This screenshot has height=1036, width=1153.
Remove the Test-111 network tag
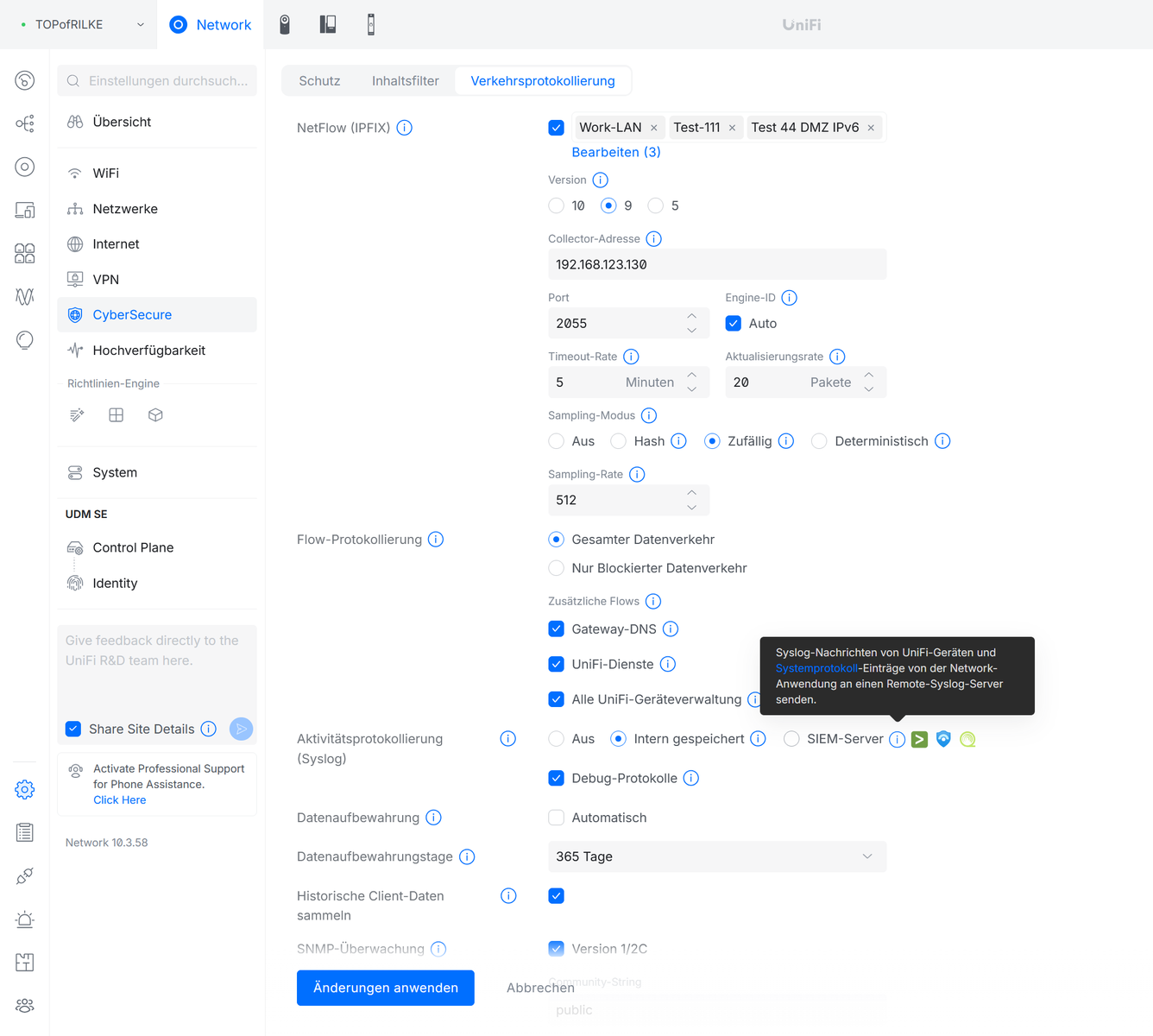[x=732, y=128]
